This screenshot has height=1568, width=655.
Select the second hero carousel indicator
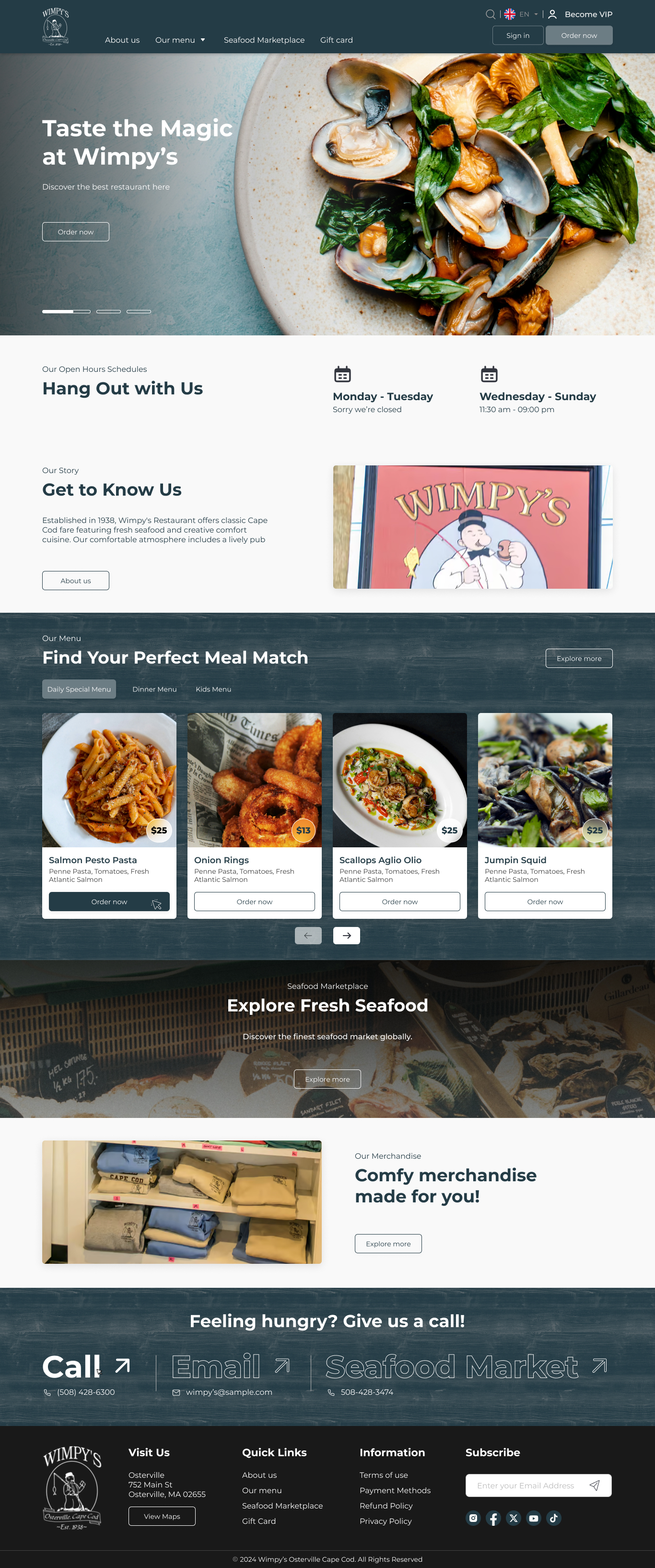tap(108, 311)
